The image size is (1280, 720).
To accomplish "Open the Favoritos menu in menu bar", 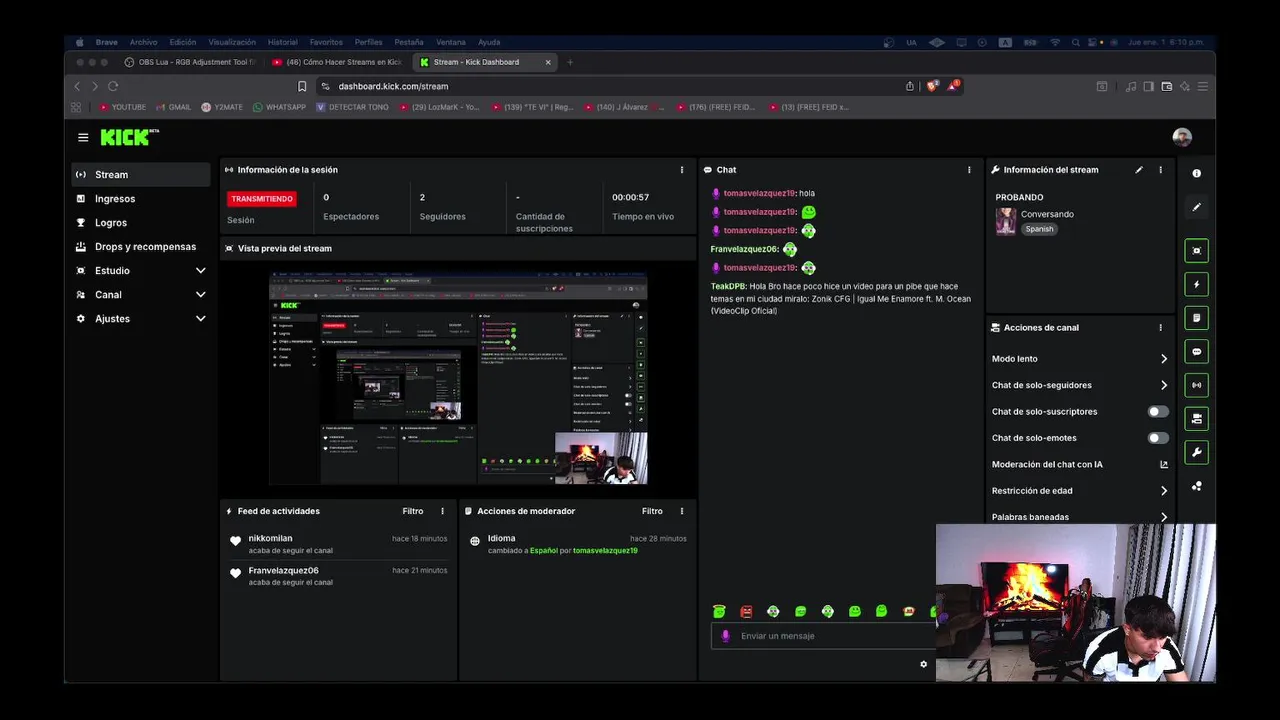I will 326,42.
